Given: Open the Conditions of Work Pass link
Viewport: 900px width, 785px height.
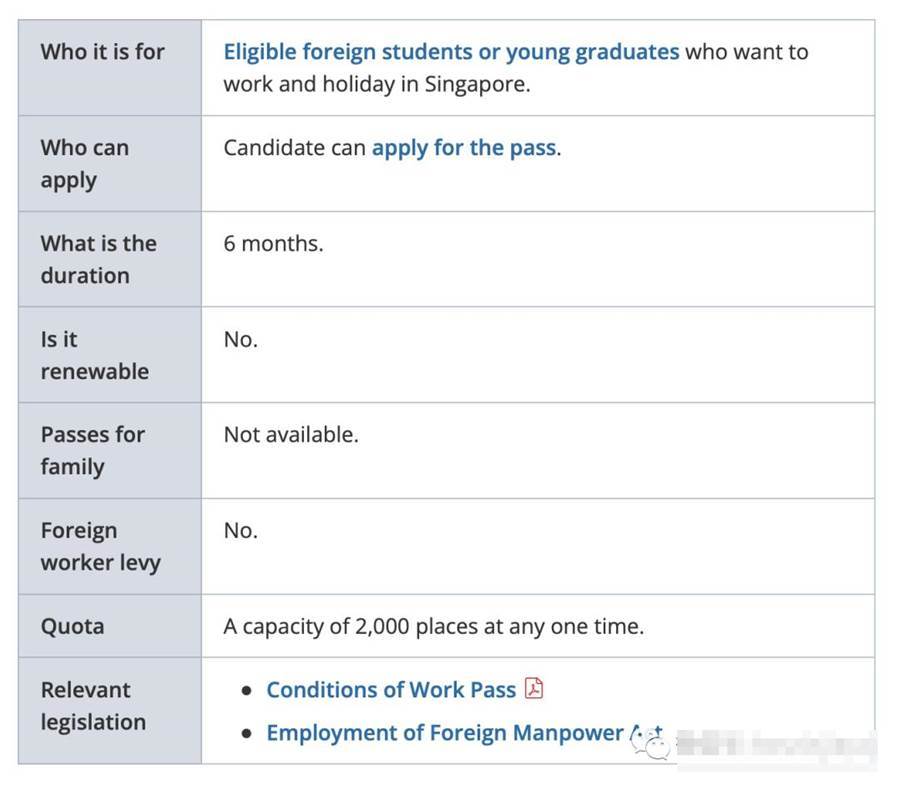Looking at the screenshot, I should tap(391, 690).
